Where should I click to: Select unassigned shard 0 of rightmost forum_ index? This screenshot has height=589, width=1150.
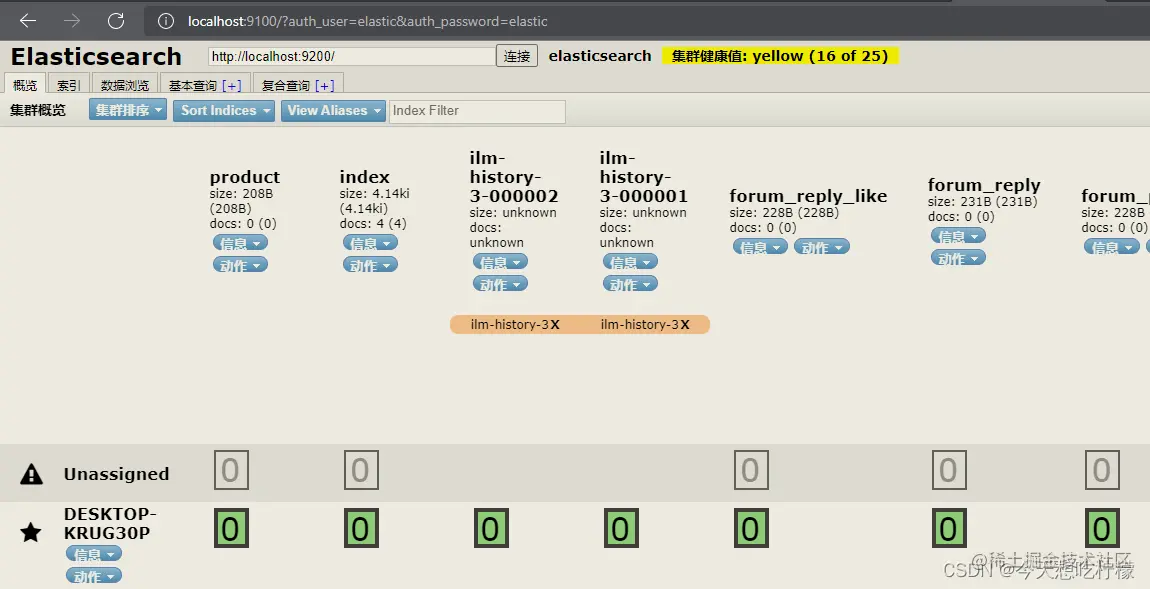click(x=1102, y=470)
